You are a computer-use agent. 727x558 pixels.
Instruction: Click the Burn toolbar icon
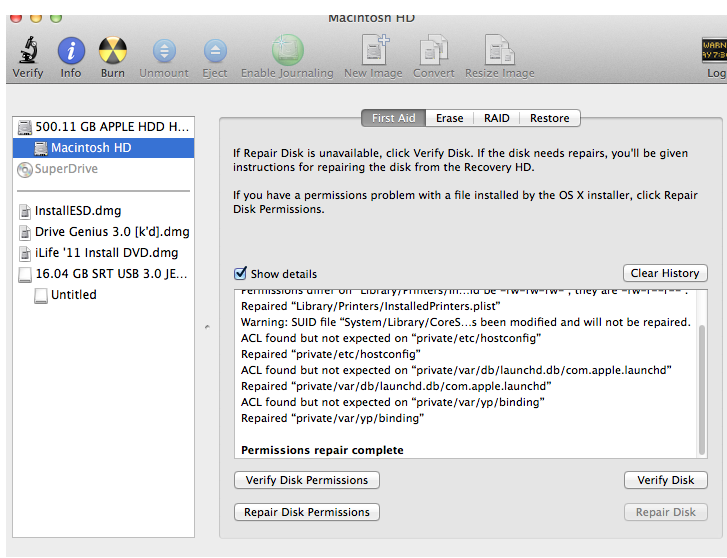(113, 50)
